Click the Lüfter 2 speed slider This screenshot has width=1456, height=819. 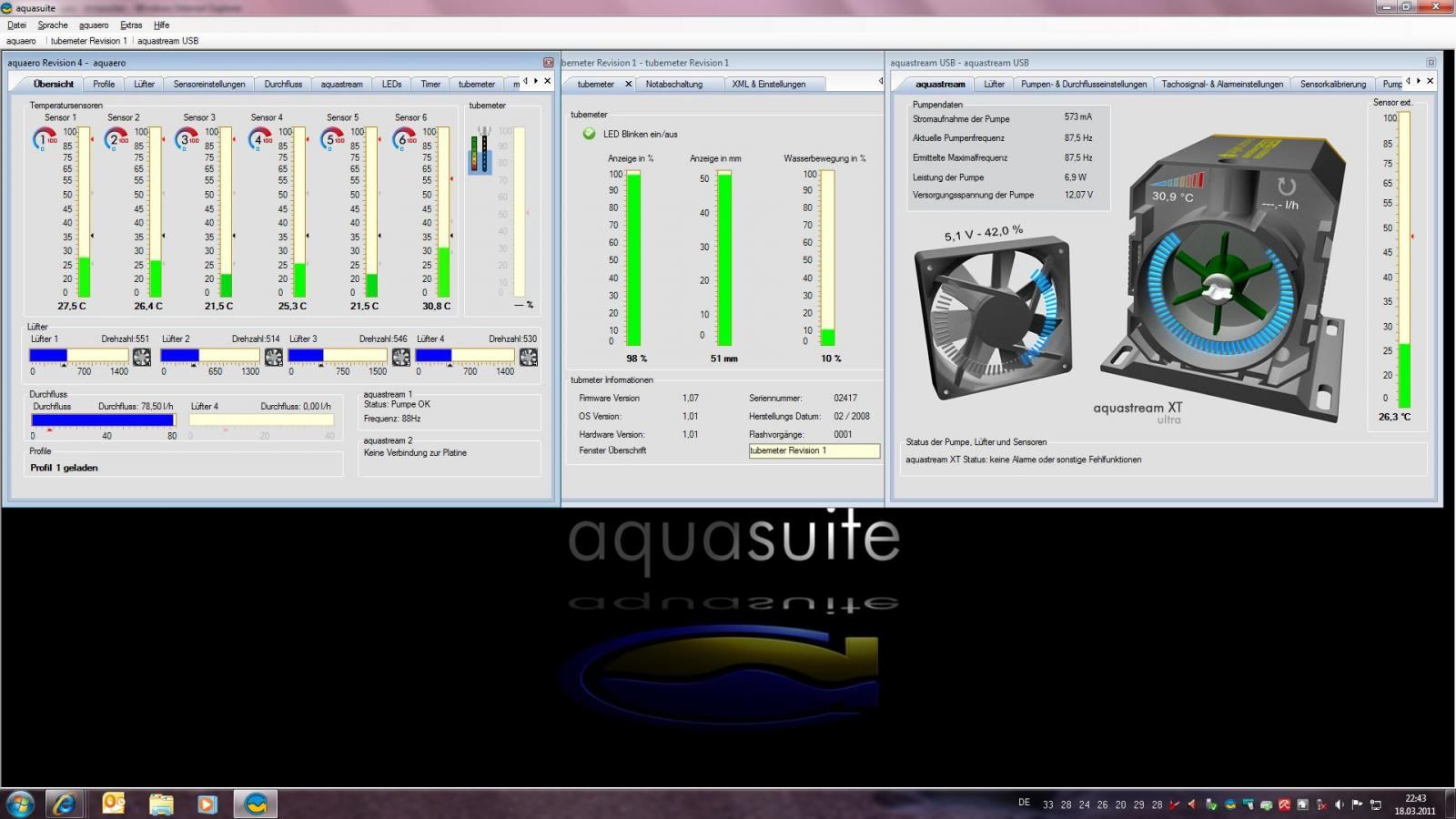210,356
